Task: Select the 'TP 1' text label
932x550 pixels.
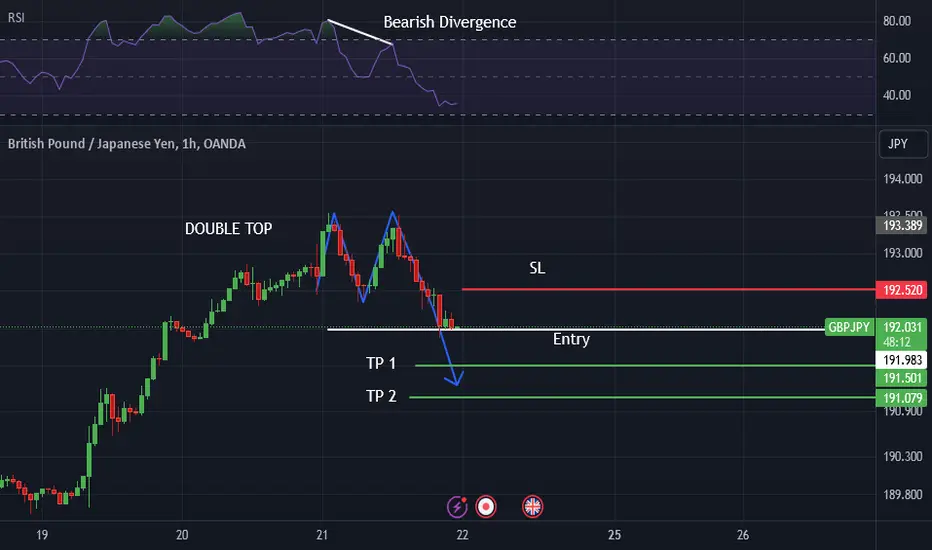Action: click(381, 363)
